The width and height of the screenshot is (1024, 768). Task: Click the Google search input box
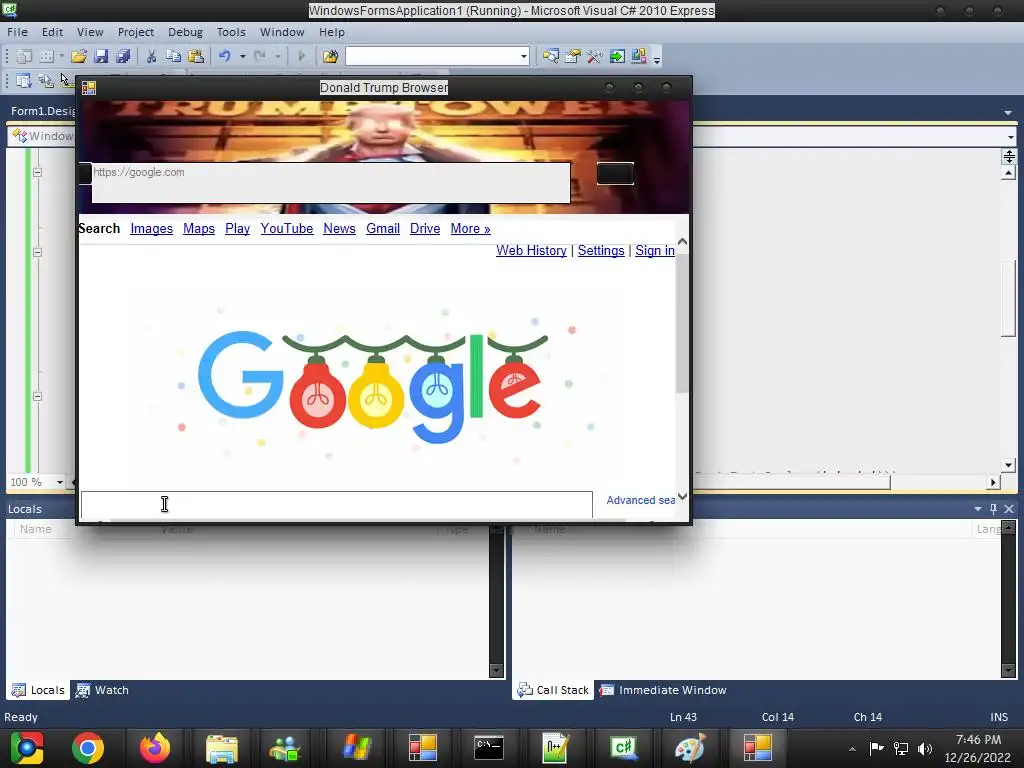point(336,504)
